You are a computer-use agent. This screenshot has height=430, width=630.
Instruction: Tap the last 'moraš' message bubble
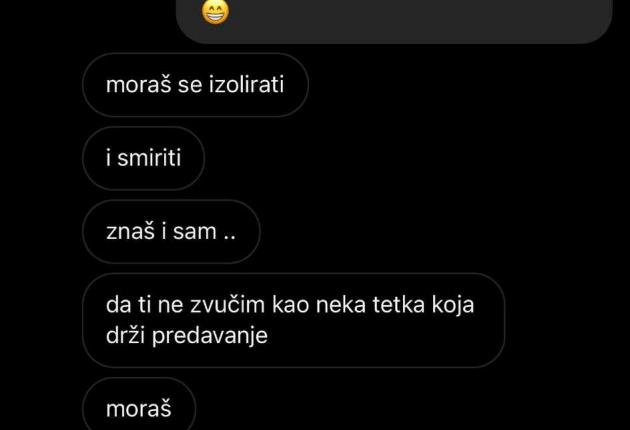139,406
